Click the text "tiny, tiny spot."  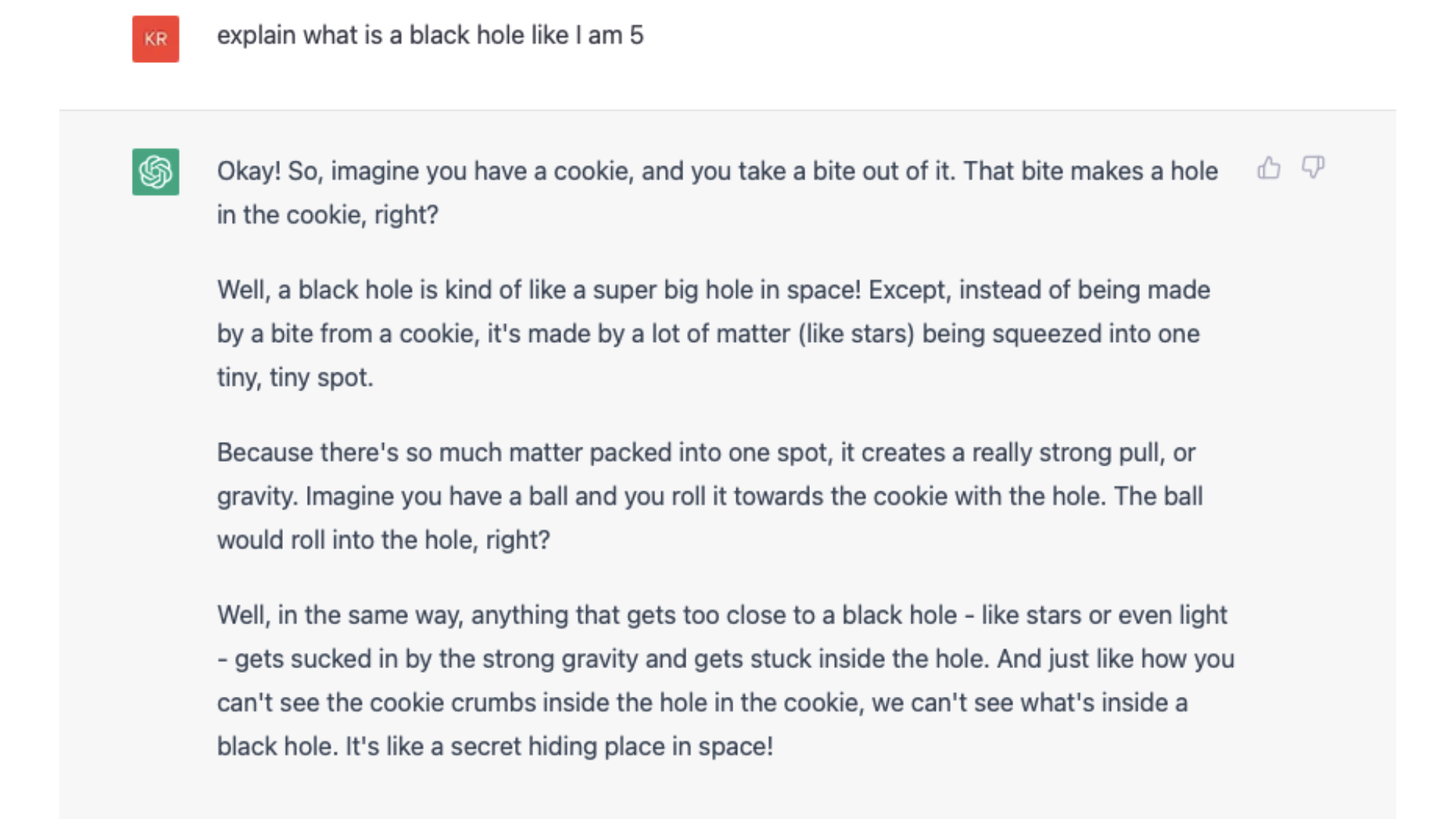click(295, 378)
